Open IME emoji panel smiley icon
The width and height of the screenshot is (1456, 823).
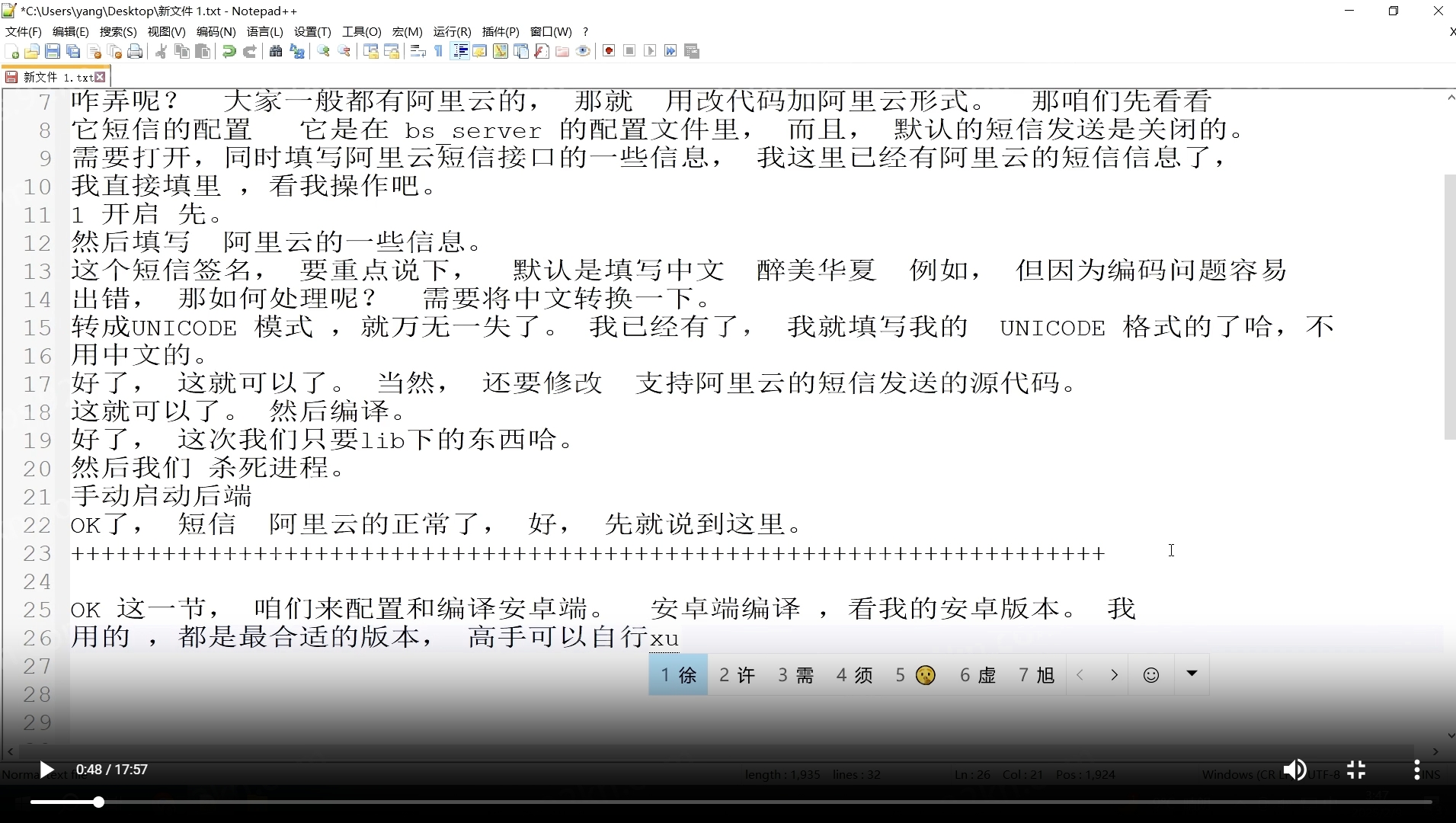coord(1151,675)
